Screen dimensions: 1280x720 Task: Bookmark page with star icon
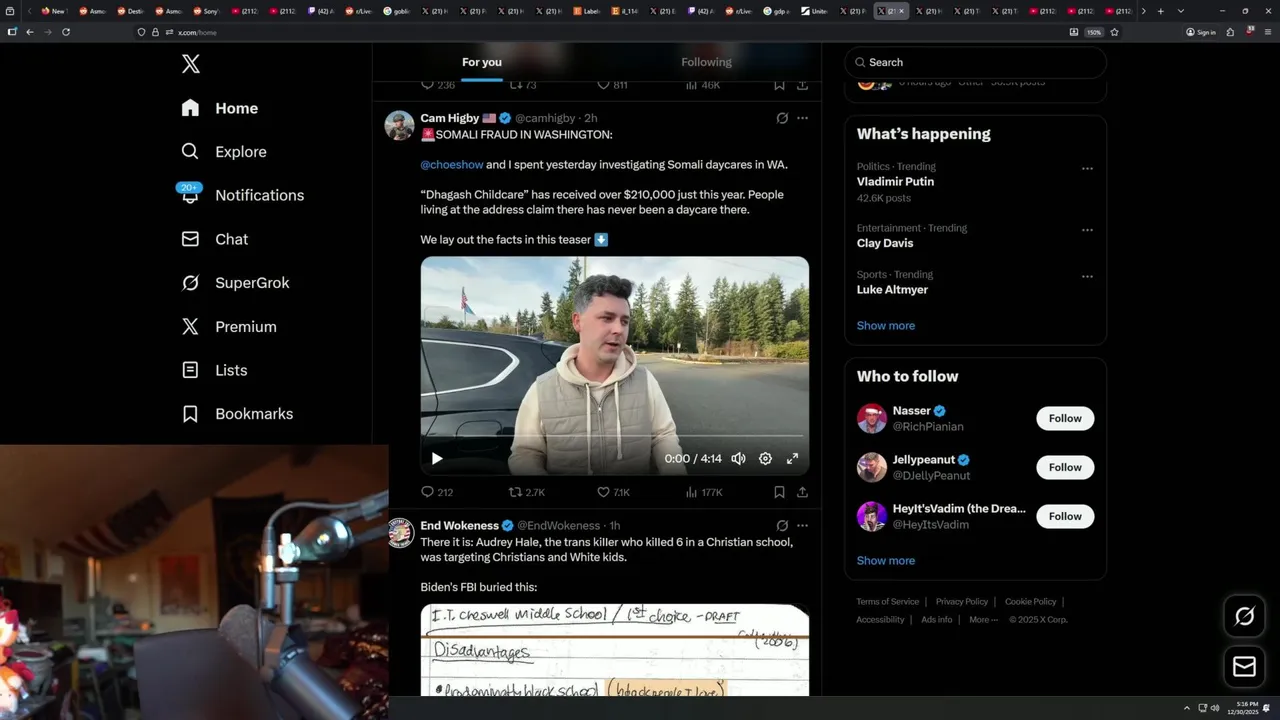pos(1114,32)
